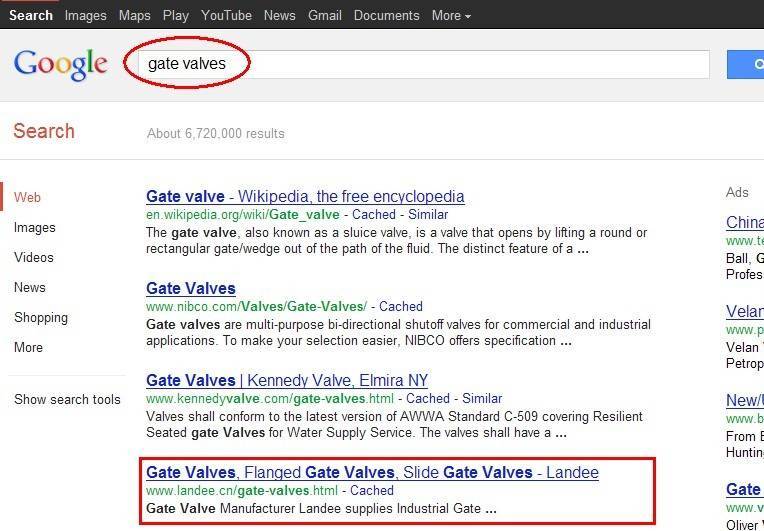Open Cached link for landee.cn result
The height and width of the screenshot is (531, 764).
(x=372, y=491)
